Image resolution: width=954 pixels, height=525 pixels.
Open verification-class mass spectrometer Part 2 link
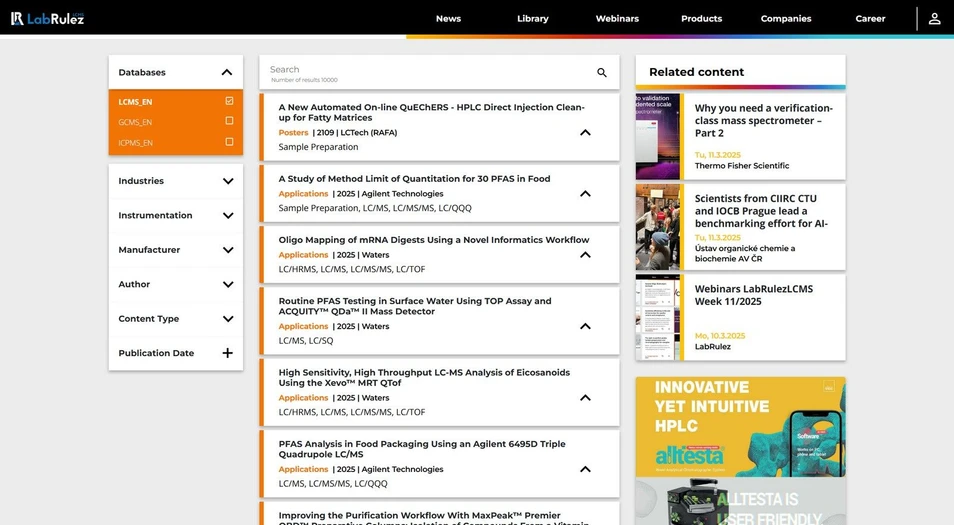[764, 120]
